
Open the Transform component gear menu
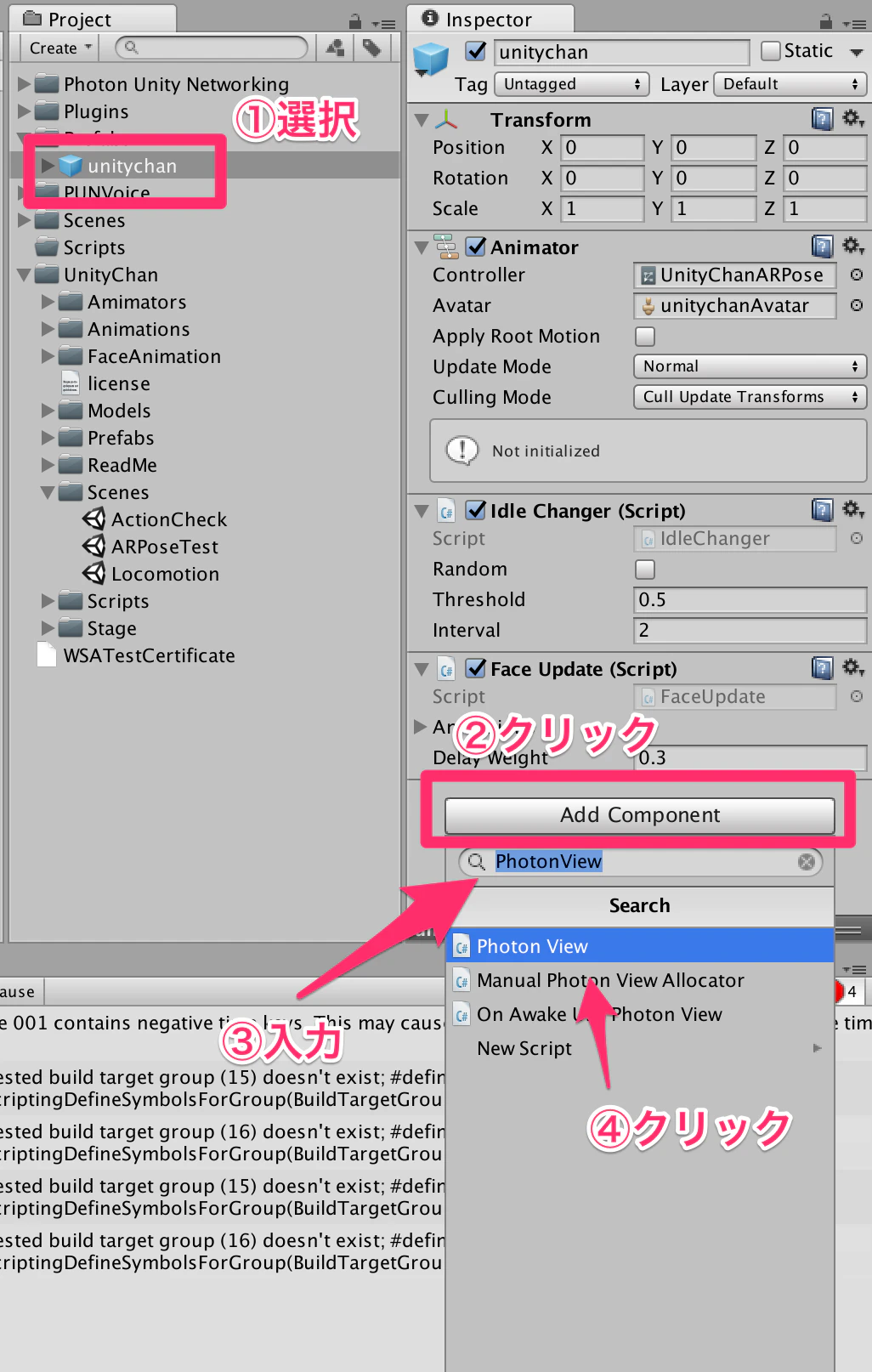pos(852,119)
